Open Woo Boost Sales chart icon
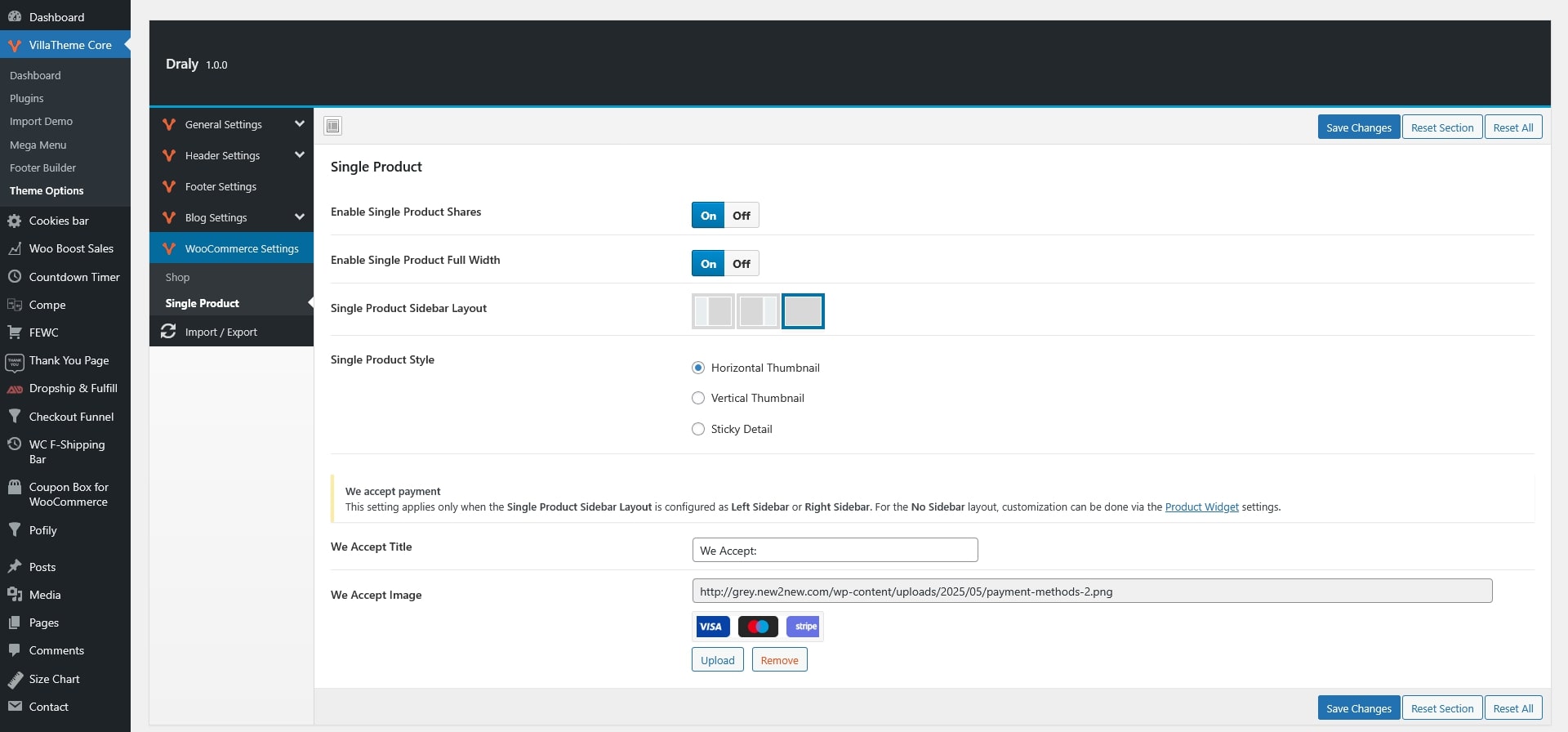Screen dimensions: 1568x732 [15, 248]
